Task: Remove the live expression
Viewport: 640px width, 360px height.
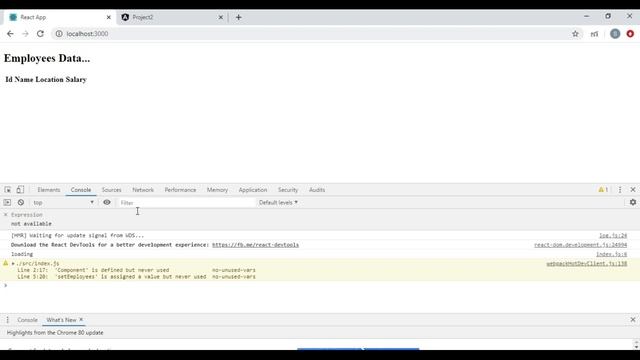Action: [6, 215]
